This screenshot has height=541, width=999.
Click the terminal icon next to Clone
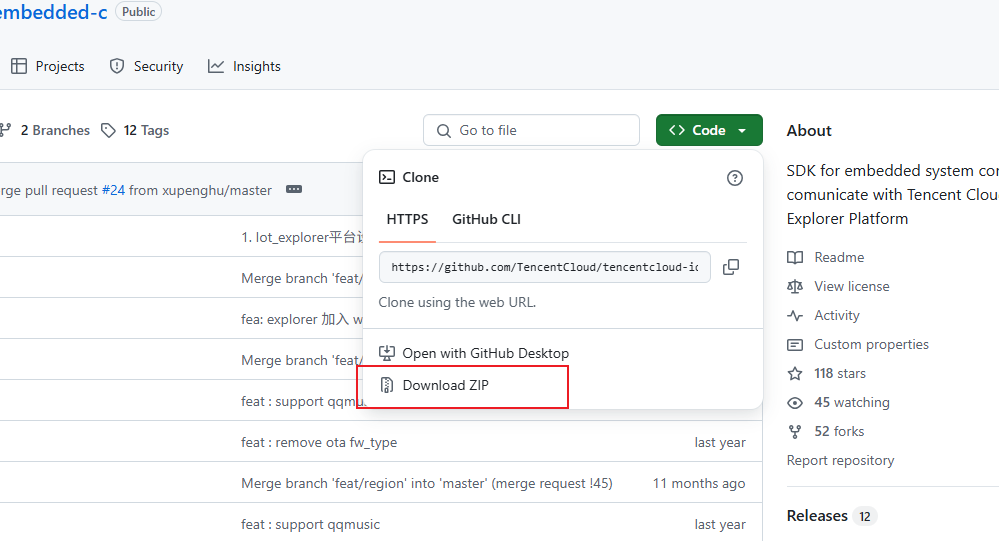point(387,177)
